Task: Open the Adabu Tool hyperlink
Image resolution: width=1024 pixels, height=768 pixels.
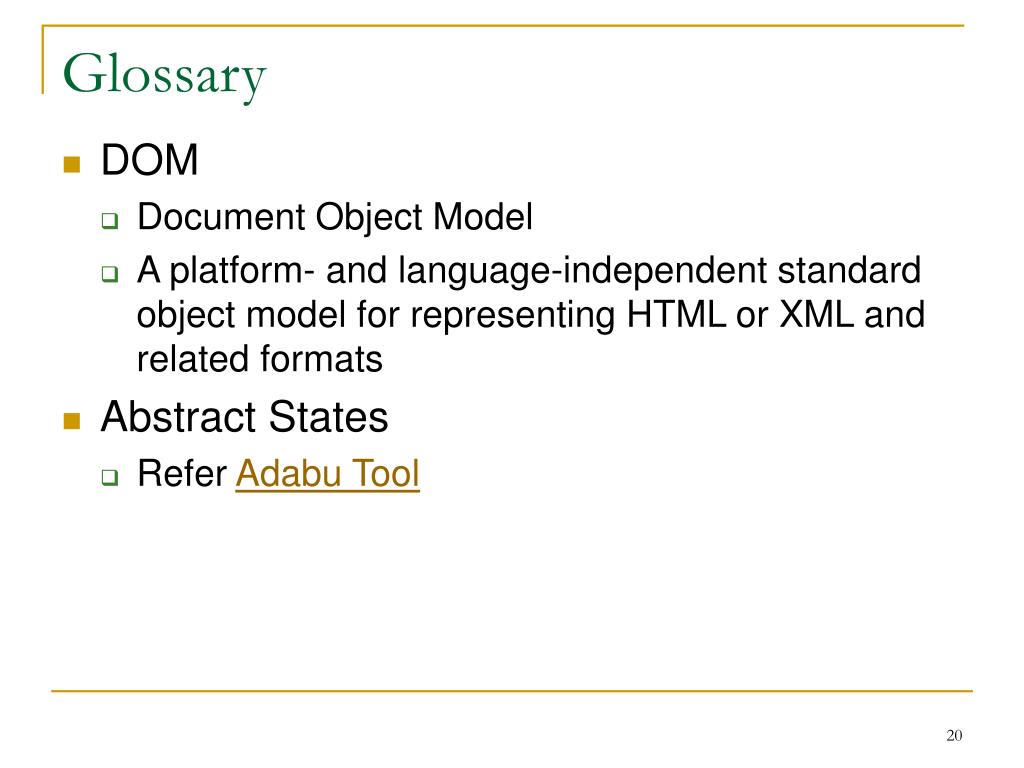Action: 327,473
